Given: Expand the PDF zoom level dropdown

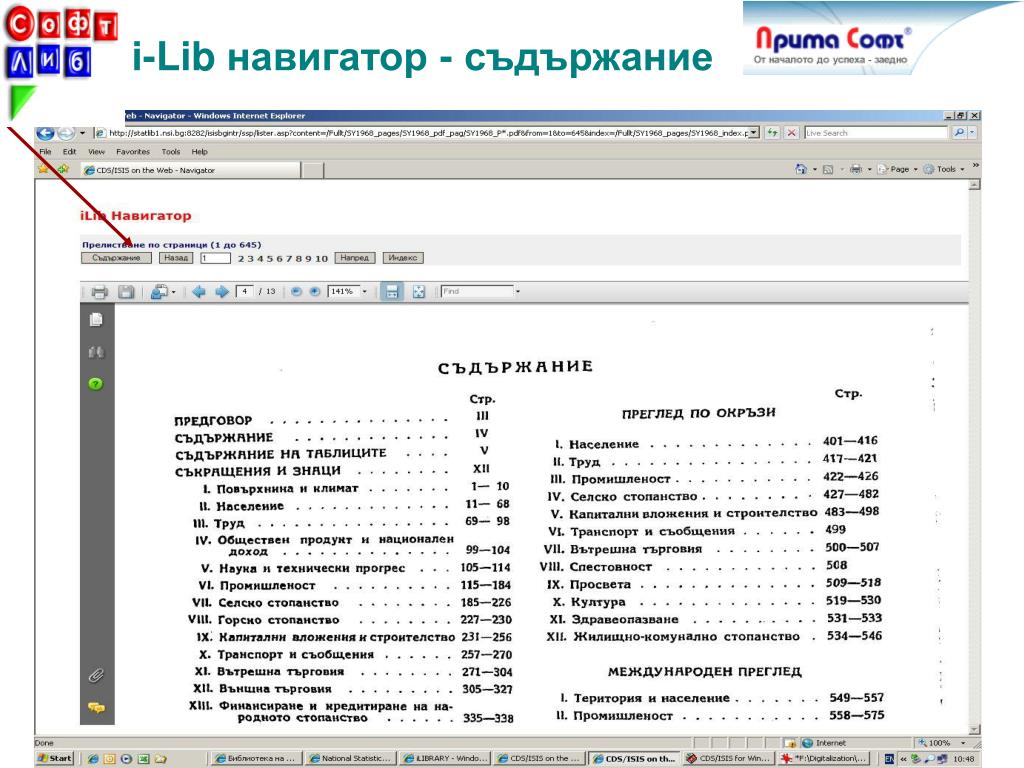Looking at the screenshot, I should 364,292.
